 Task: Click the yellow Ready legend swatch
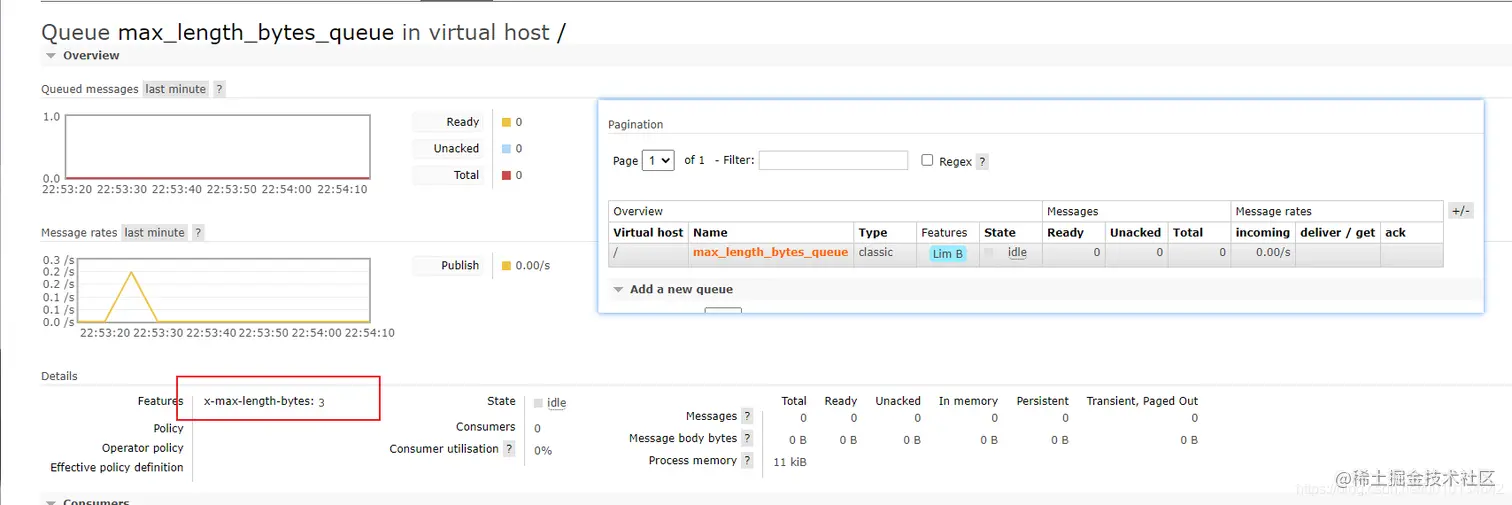pyautogui.click(x=507, y=122)
